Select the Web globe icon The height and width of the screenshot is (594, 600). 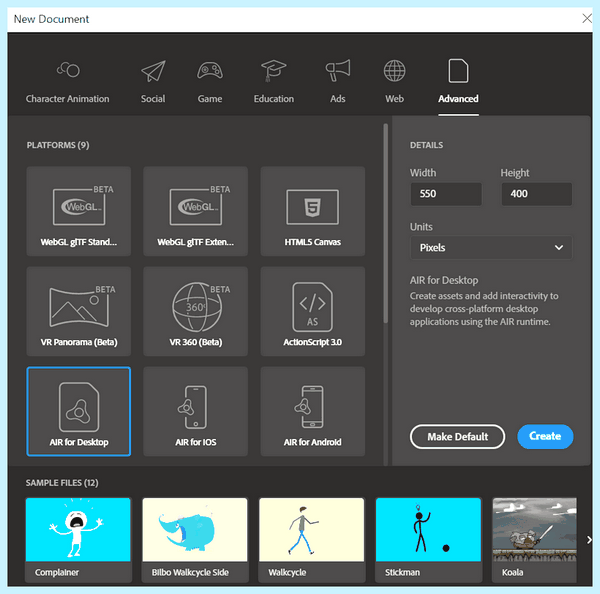pyautogui.click(x=395, y=71)
